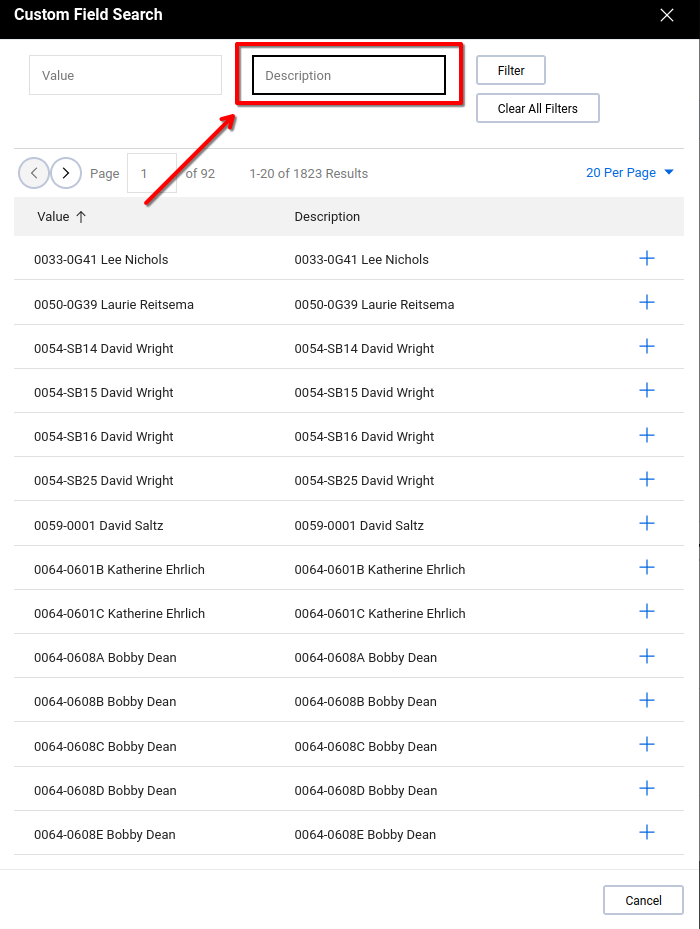This screenshot has height=929, width=700.
Task: Click description 0054-SB14 David Wright
Action: 365,348
